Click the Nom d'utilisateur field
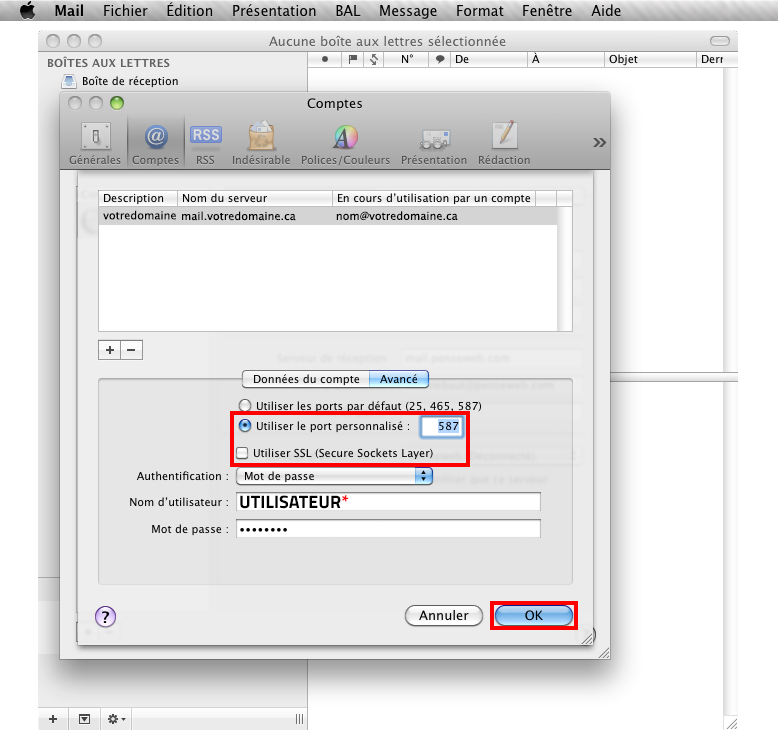This screenshot has width=778, height=732. [x=388, y=502]
